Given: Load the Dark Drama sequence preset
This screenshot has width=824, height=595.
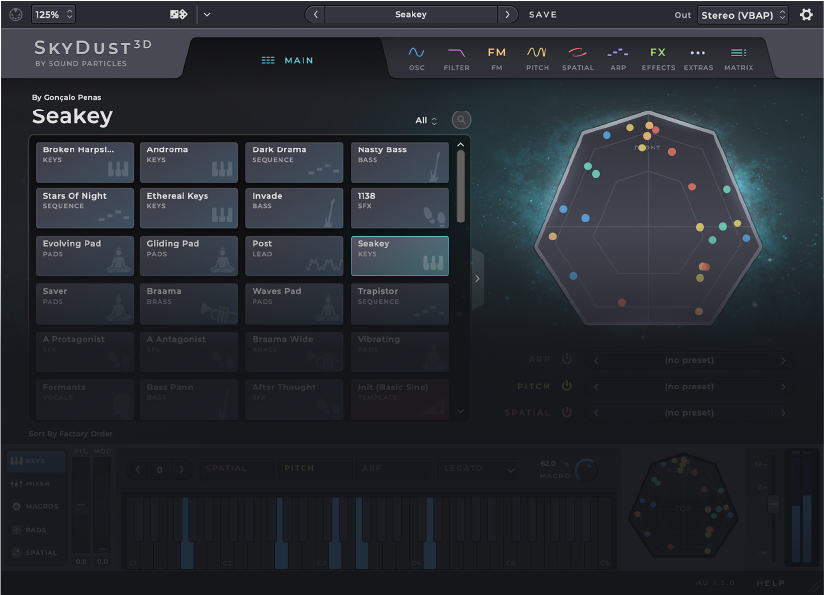Looking at the screenshot, I should (x=294, y=162).
